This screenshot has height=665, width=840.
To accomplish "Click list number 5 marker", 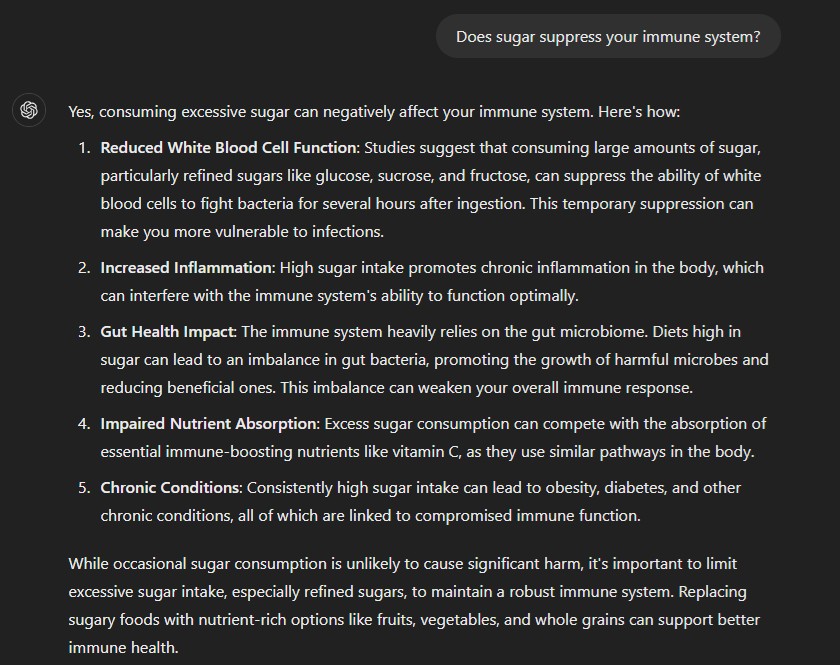I will [83, 488].
